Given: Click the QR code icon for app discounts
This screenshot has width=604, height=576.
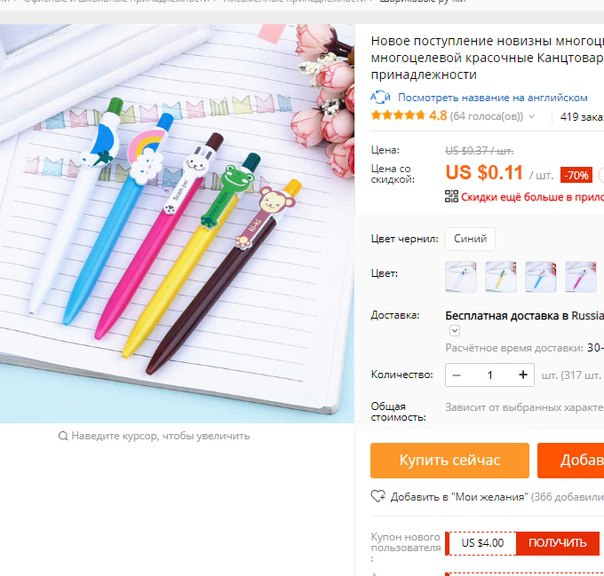Looking at the screenshot, I should pyautogui.click(x=451, y=196).
